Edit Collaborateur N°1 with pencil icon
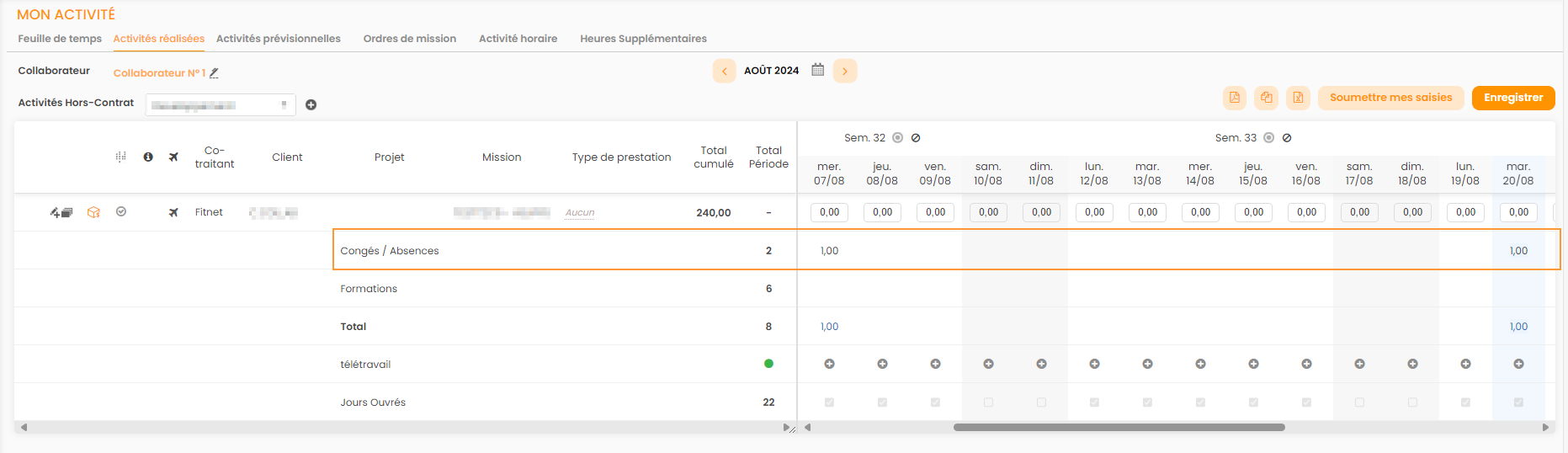 coord(214,73)
